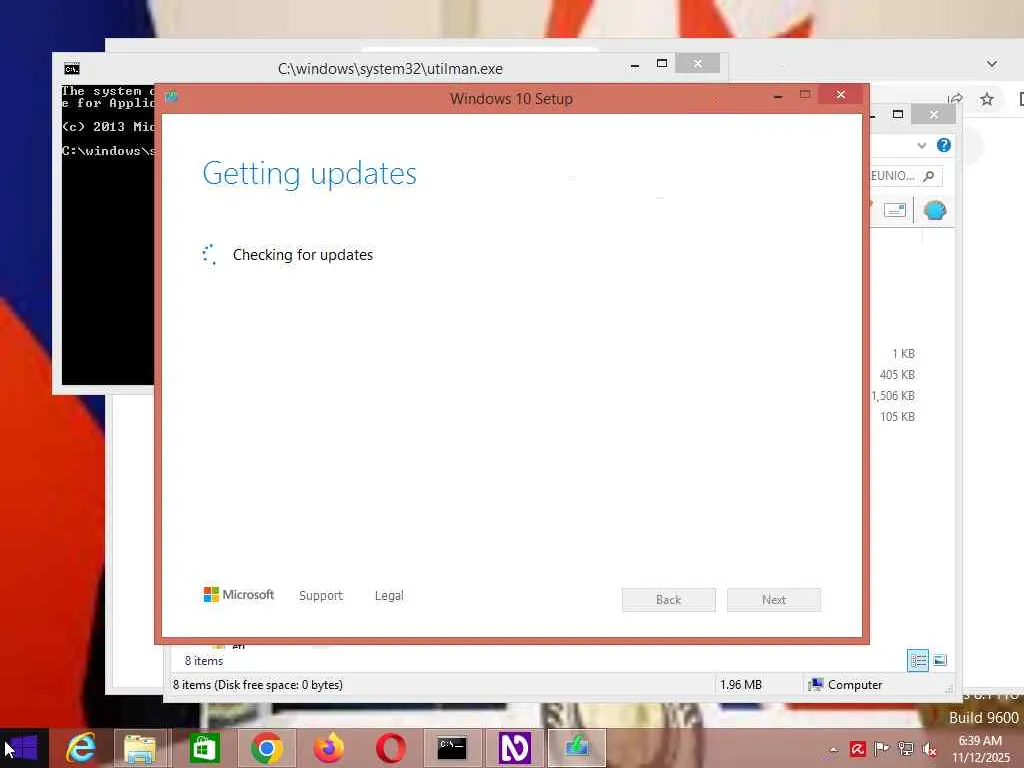This screenshot has height=768, width=1024.
Task: Open Windows Store from taskbar
Action: point(204,748)
